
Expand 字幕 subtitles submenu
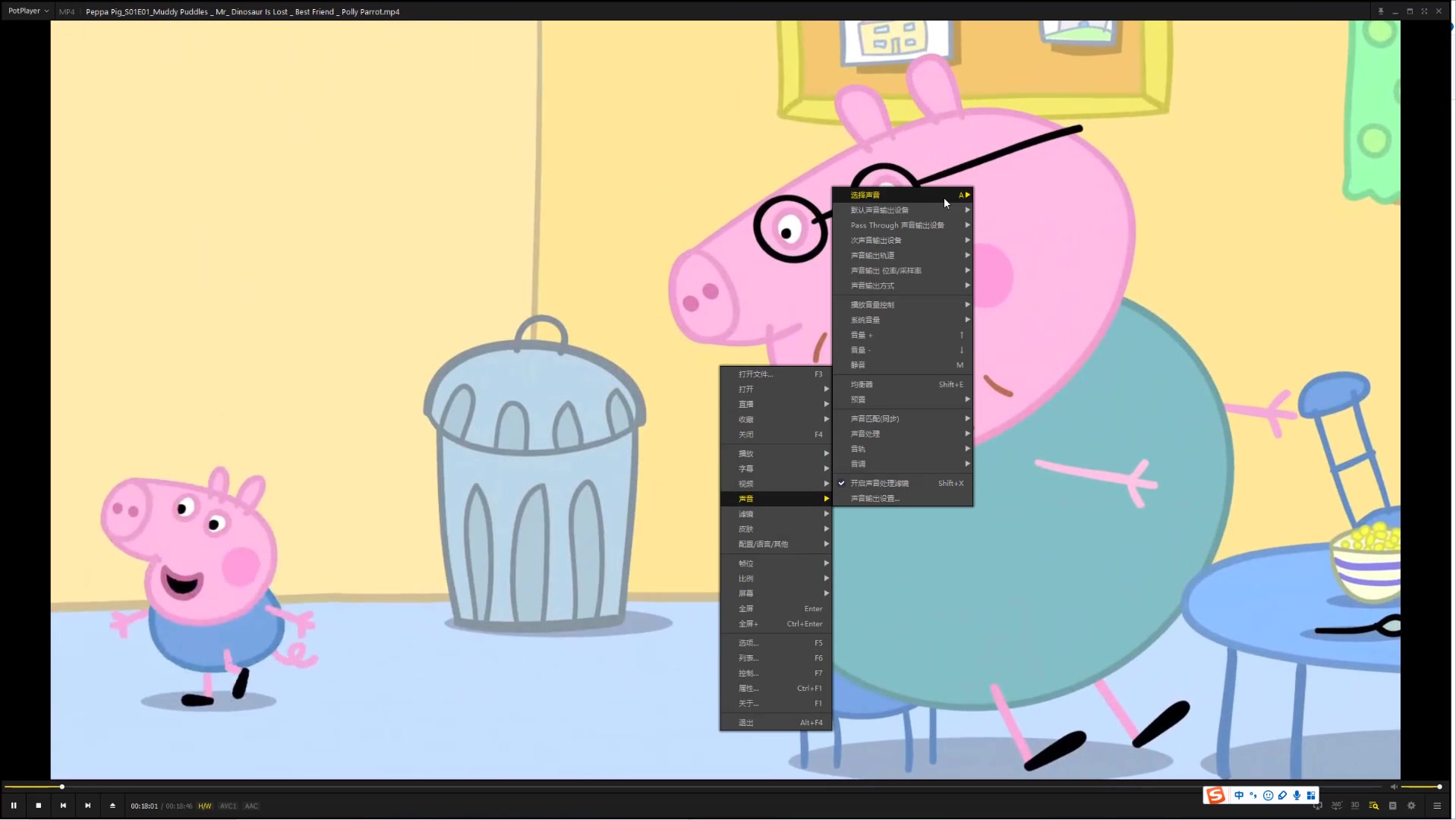776,469
